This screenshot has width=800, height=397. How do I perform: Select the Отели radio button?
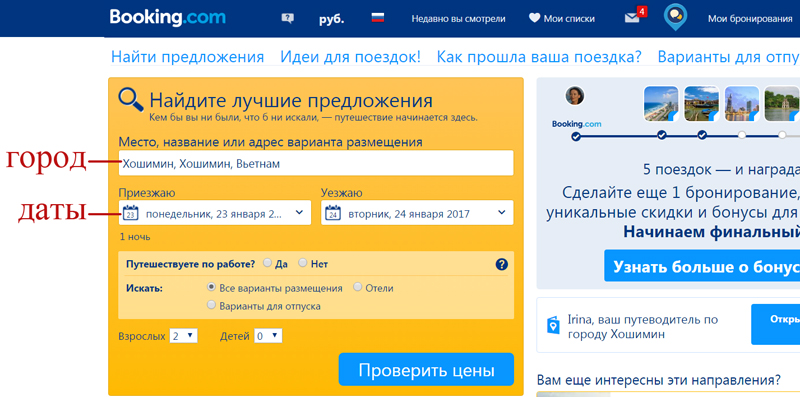(x=358, y=287)
